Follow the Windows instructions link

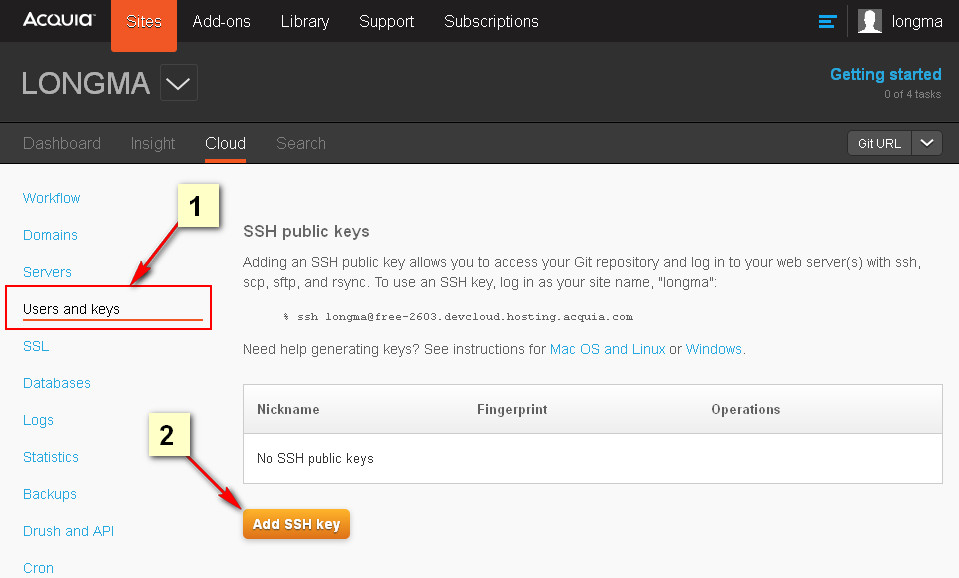[x=713, y=349]
